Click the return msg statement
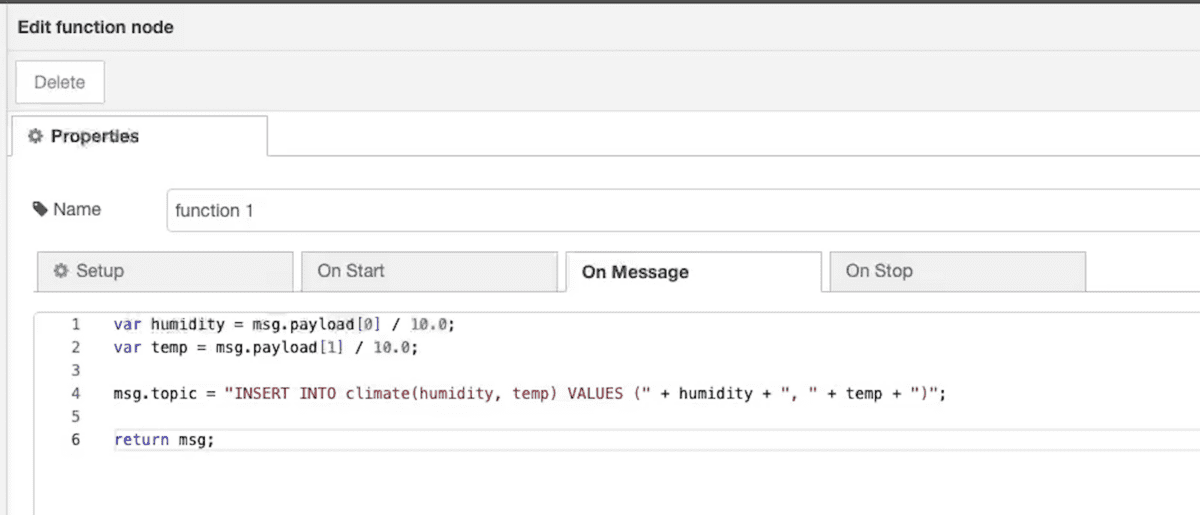 click(164, 440)
